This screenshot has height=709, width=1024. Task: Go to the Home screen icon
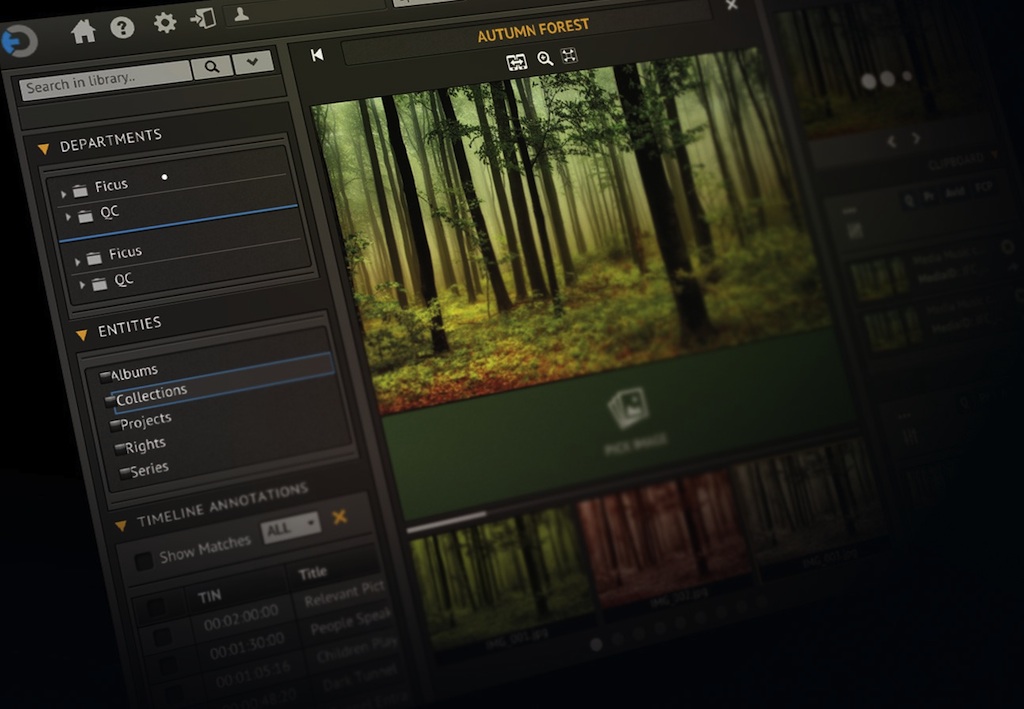point(83,31)
